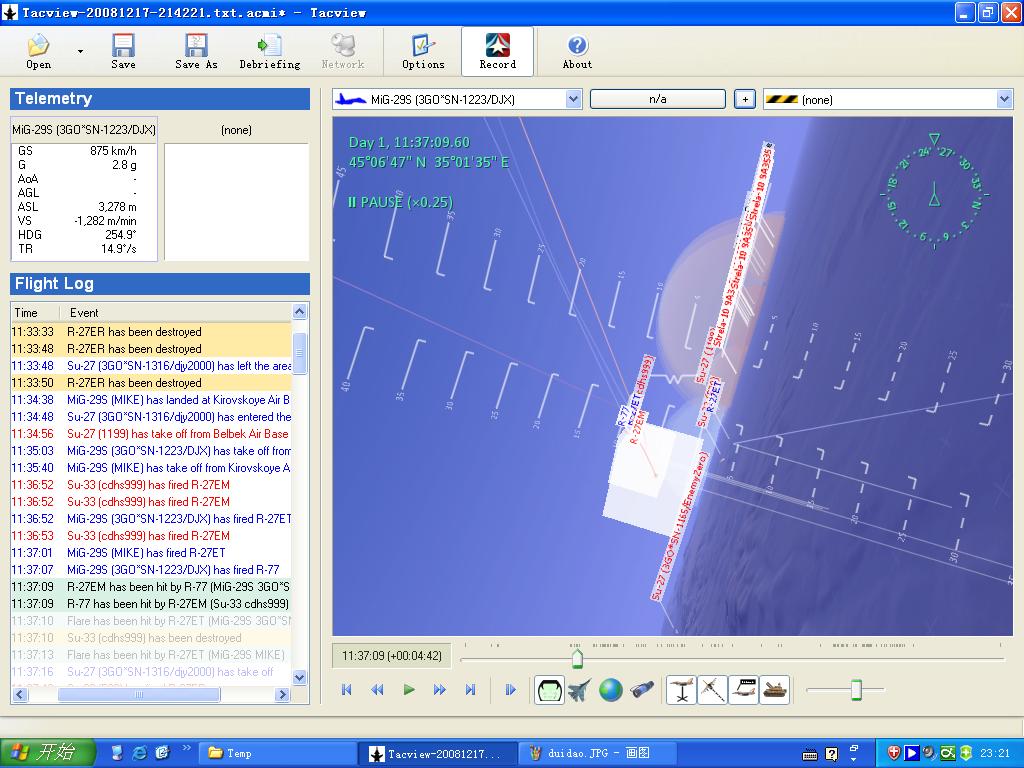
Task: Select the globe world view icon
Action: 611,690
